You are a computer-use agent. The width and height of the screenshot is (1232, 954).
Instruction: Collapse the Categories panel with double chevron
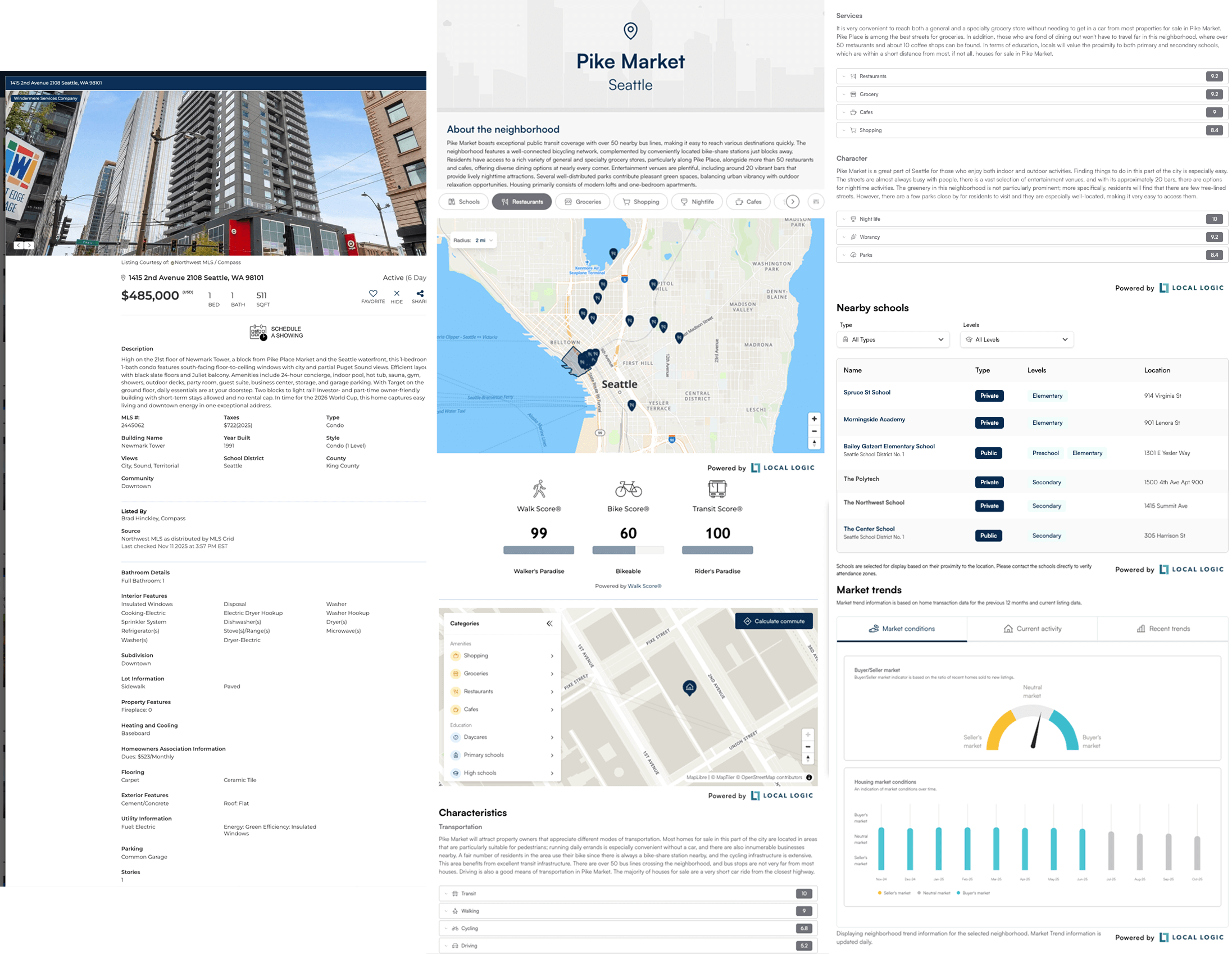(549, 624)
